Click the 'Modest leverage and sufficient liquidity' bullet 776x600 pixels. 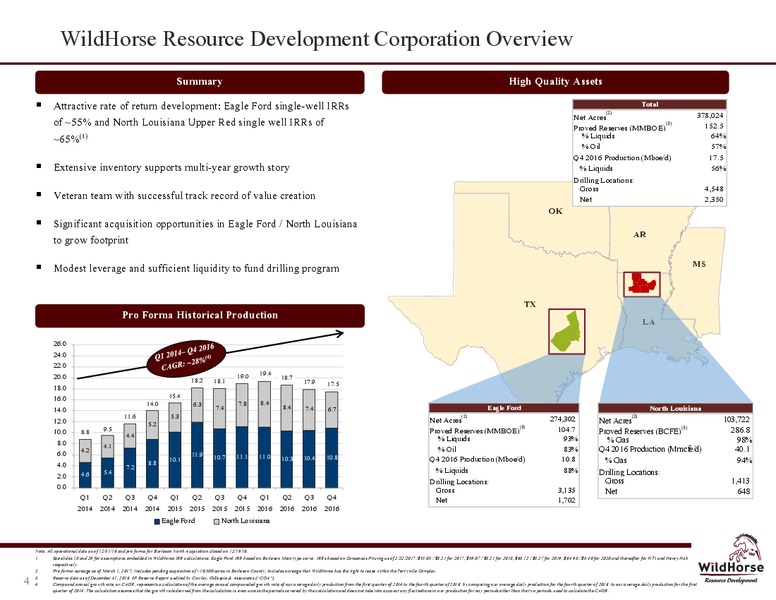pos(196,268)
